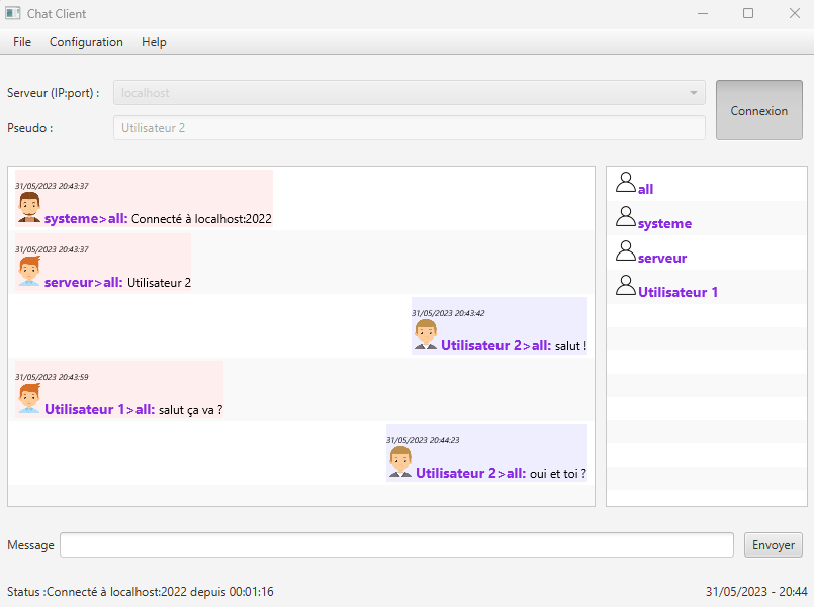Select "Utilisateur 1" in the user list
The image size is (814, 607).
pos(678,293)
